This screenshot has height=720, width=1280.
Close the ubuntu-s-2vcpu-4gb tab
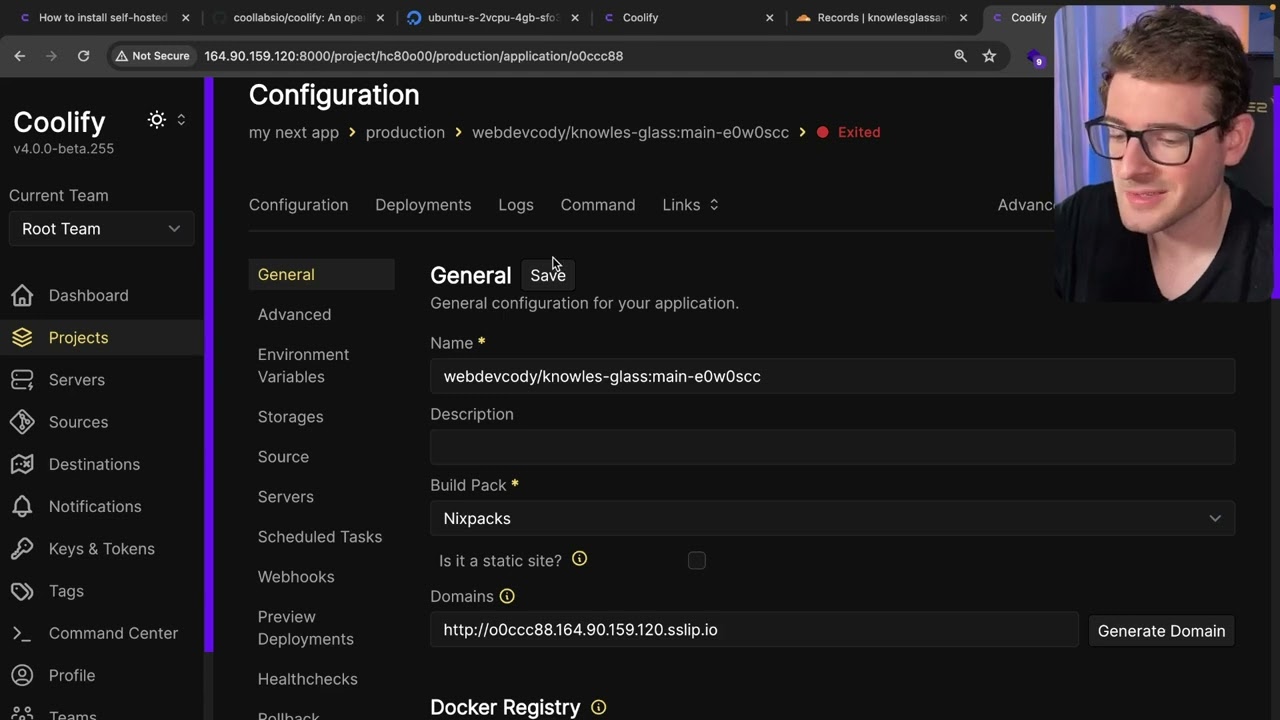pyautogui.click(x=575, y=18)
